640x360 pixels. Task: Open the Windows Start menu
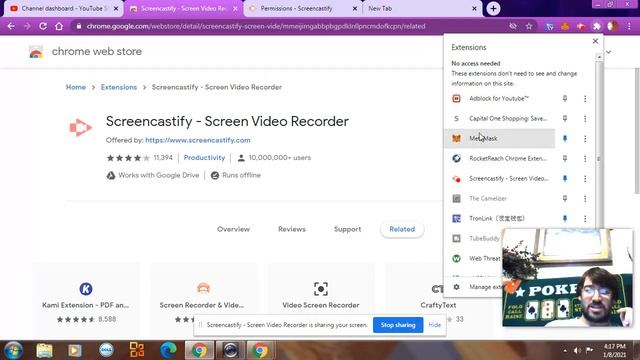click(x=13, y=350)
